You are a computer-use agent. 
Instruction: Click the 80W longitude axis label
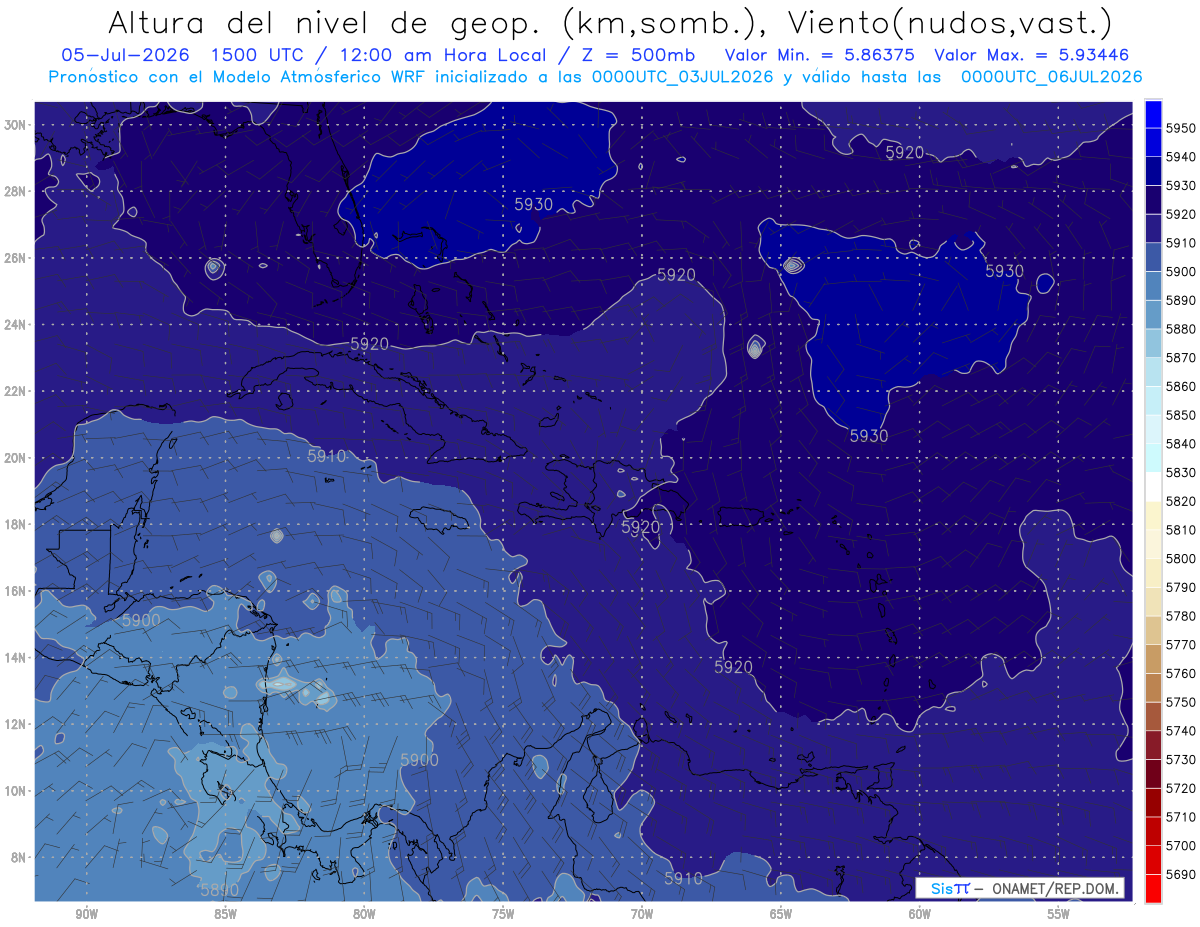click(364, 914)
